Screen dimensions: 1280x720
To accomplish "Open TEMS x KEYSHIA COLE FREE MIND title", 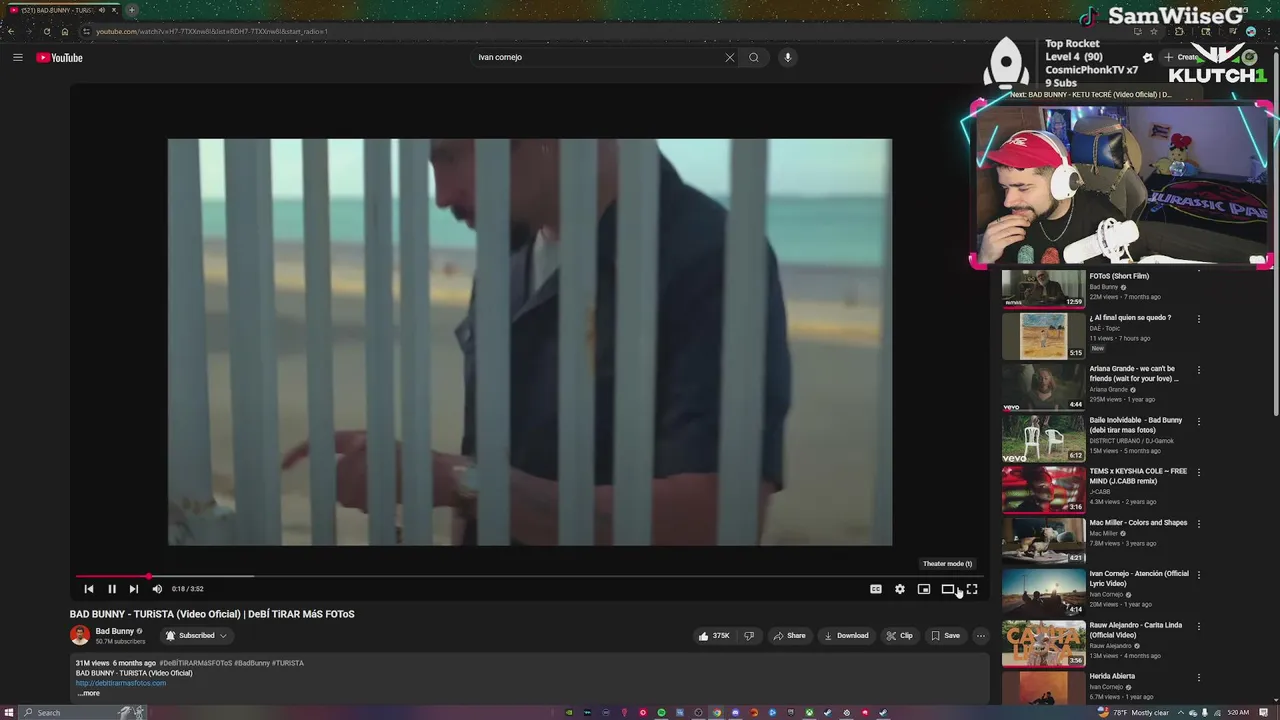I will (1138, 476).
